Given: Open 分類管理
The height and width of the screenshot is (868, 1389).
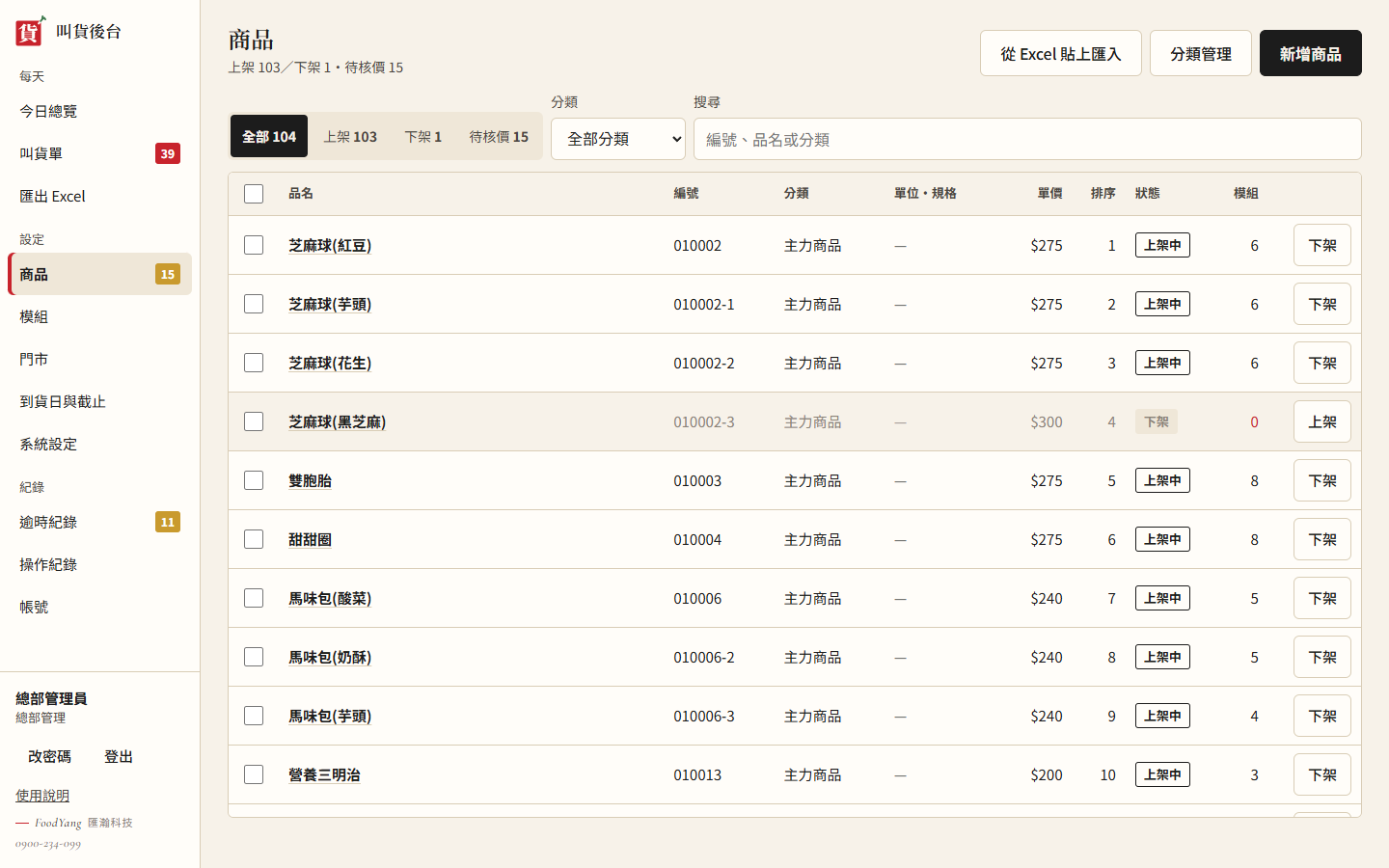Looking at the screenshot, I should 1201,53.
